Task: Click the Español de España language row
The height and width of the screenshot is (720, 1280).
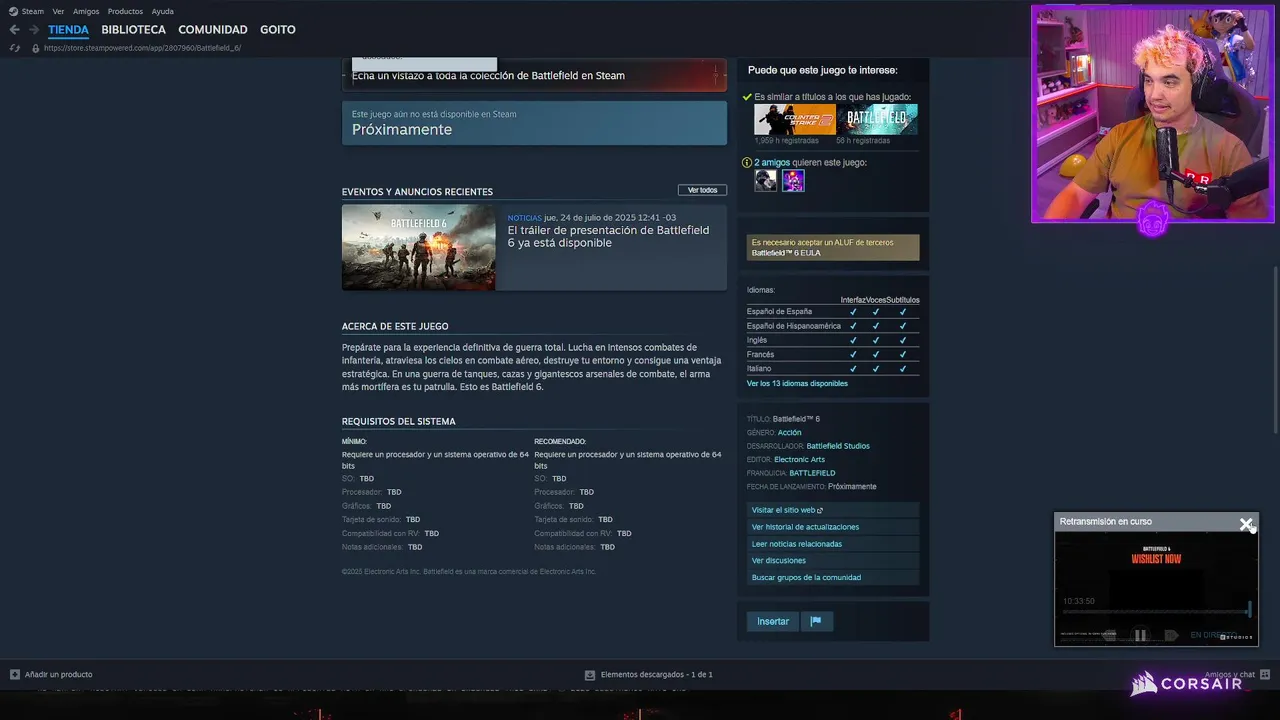Action: pyautogui.click(x=832, y=311)
